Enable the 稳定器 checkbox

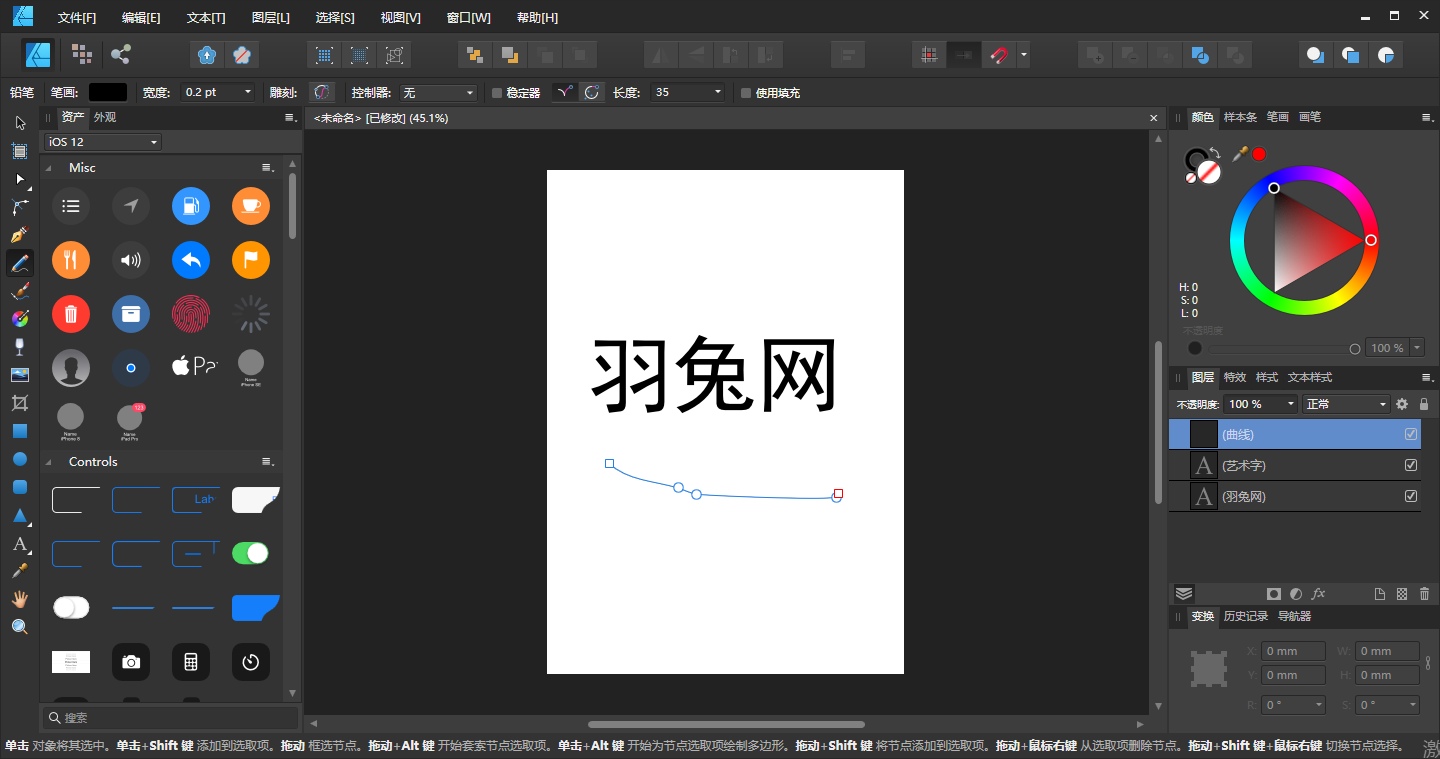coord(497,93)
